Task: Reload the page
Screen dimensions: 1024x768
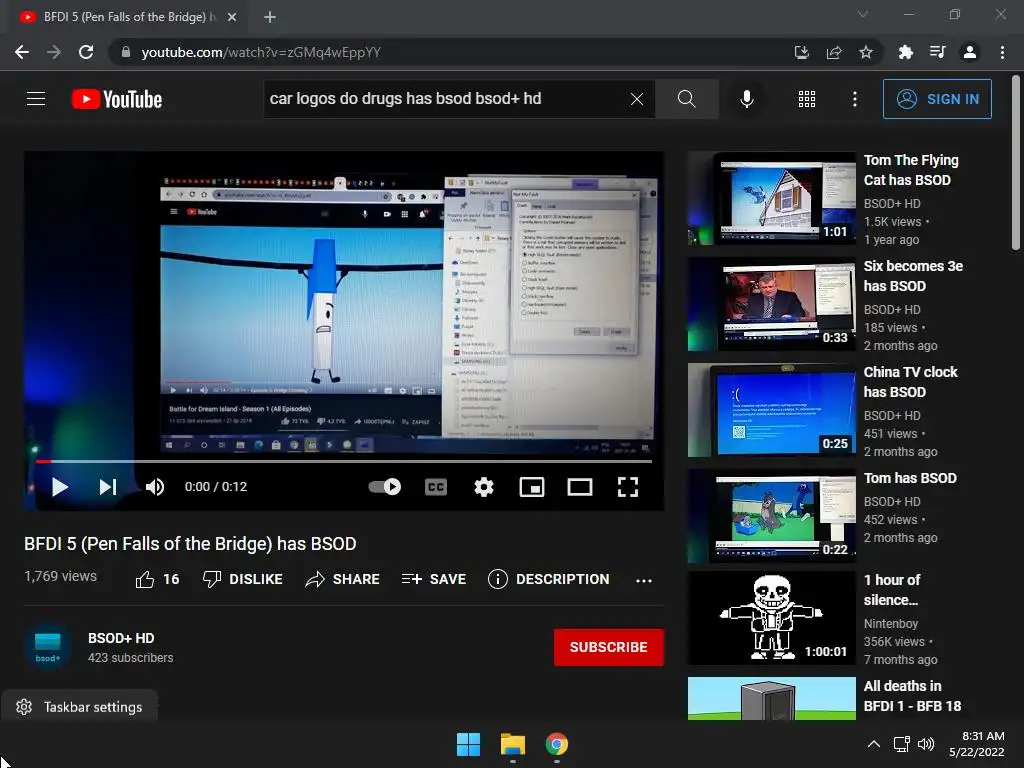Action: click(86, 52)
